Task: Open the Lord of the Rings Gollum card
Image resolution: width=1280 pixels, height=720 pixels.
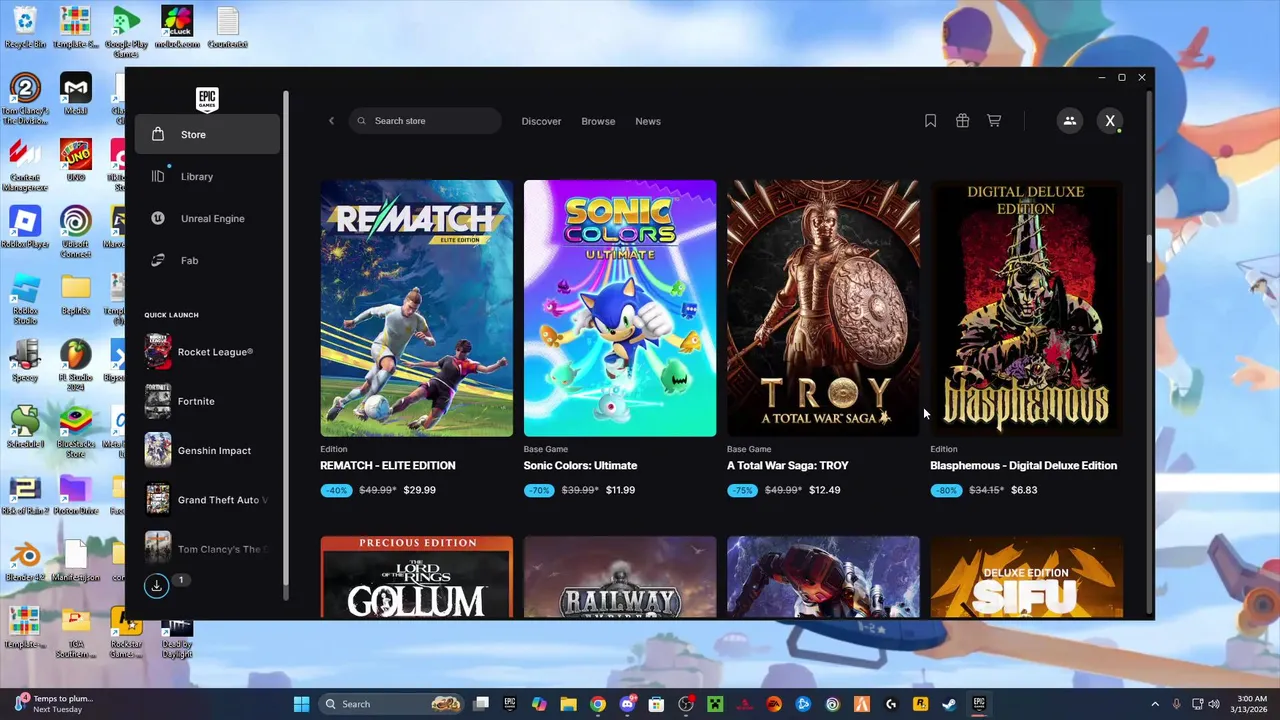Action: coord(416,577)
